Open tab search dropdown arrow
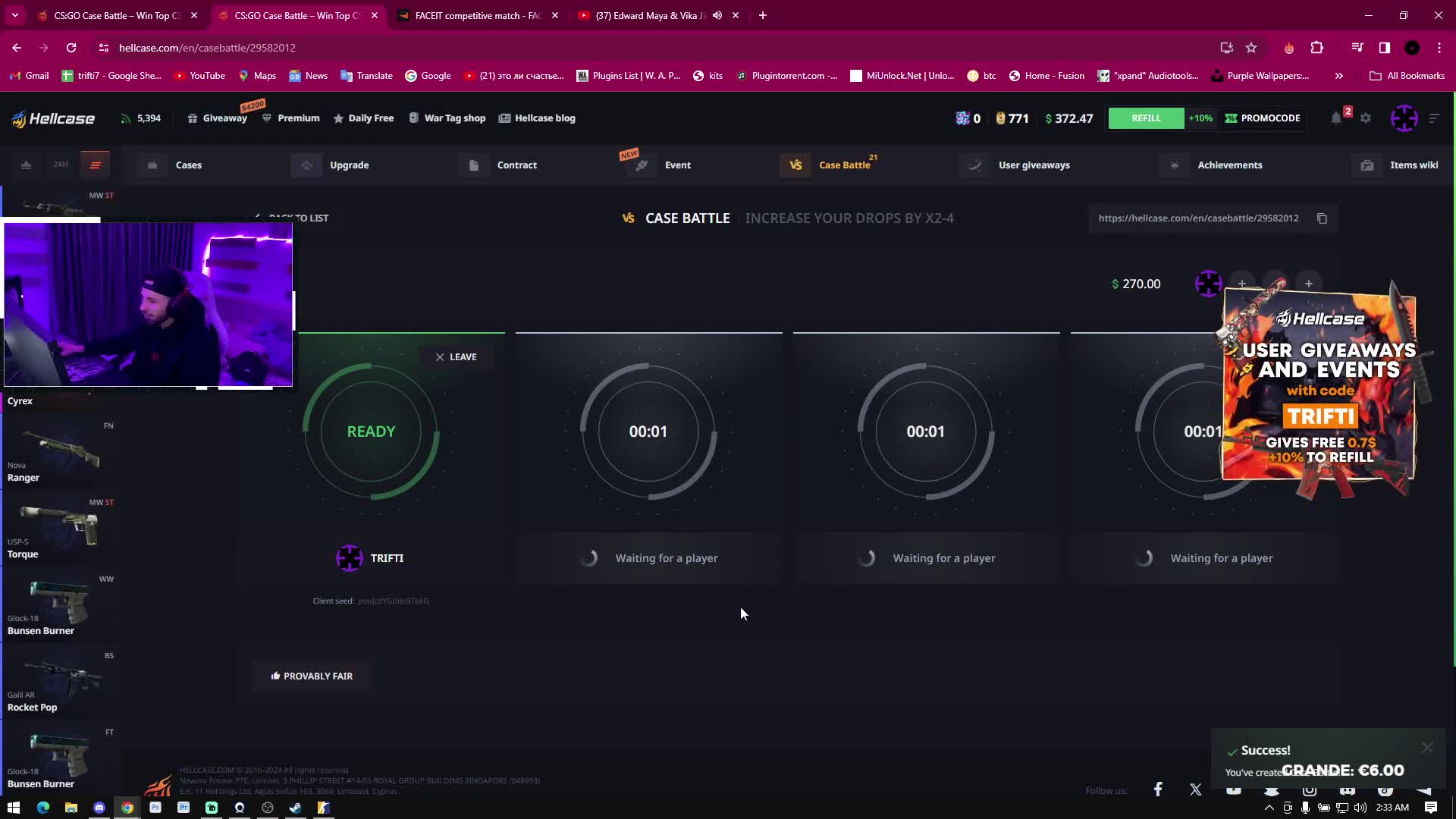 (x=15, y=15)
